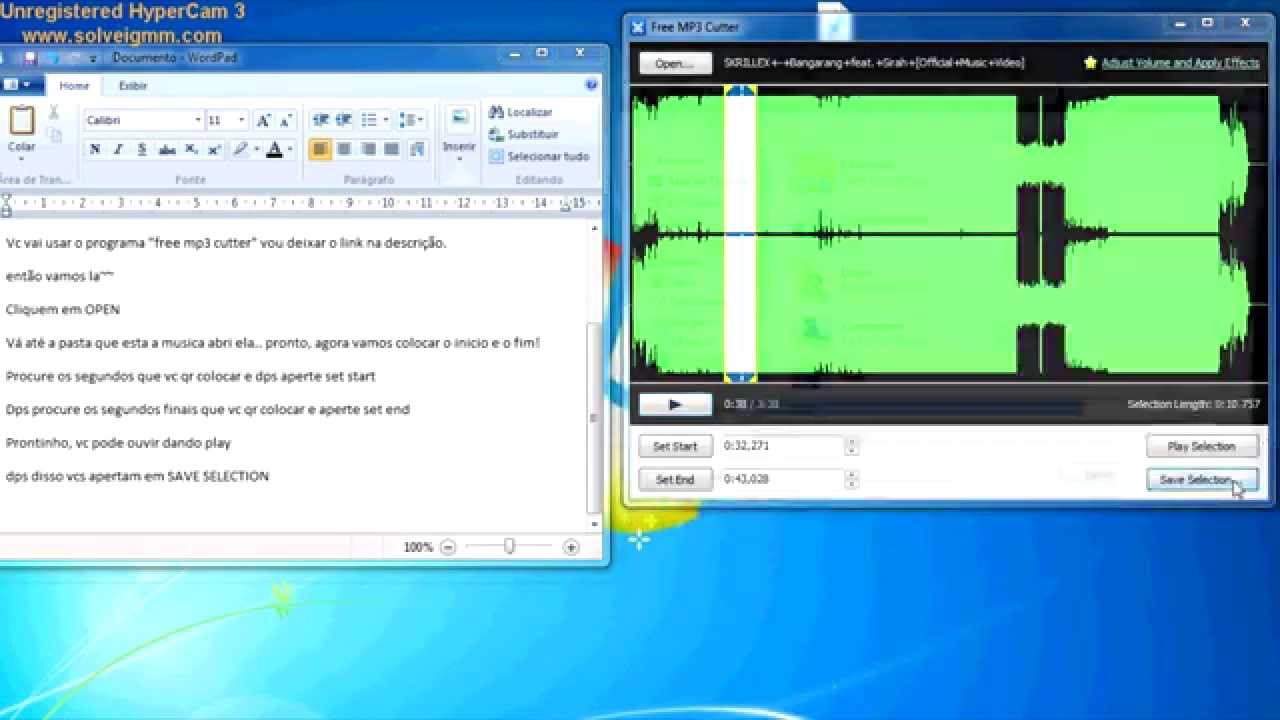
Task: Toggle subscript formatting
Action: coord(191,149)
